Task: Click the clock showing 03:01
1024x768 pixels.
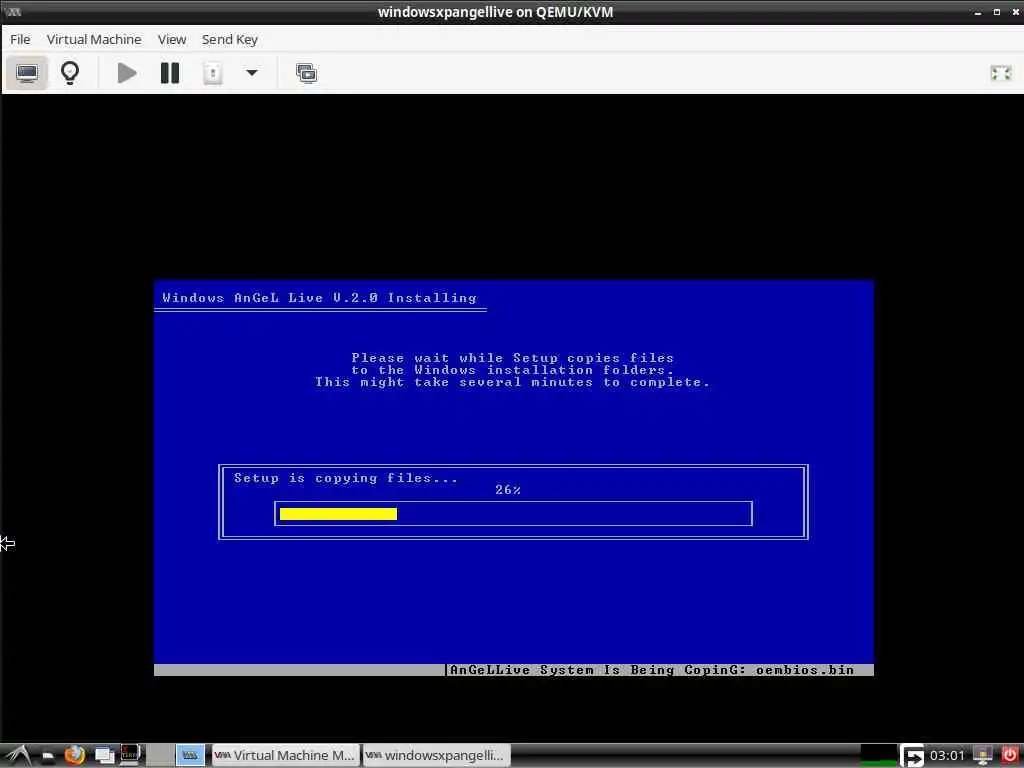Action: (947, 756)
